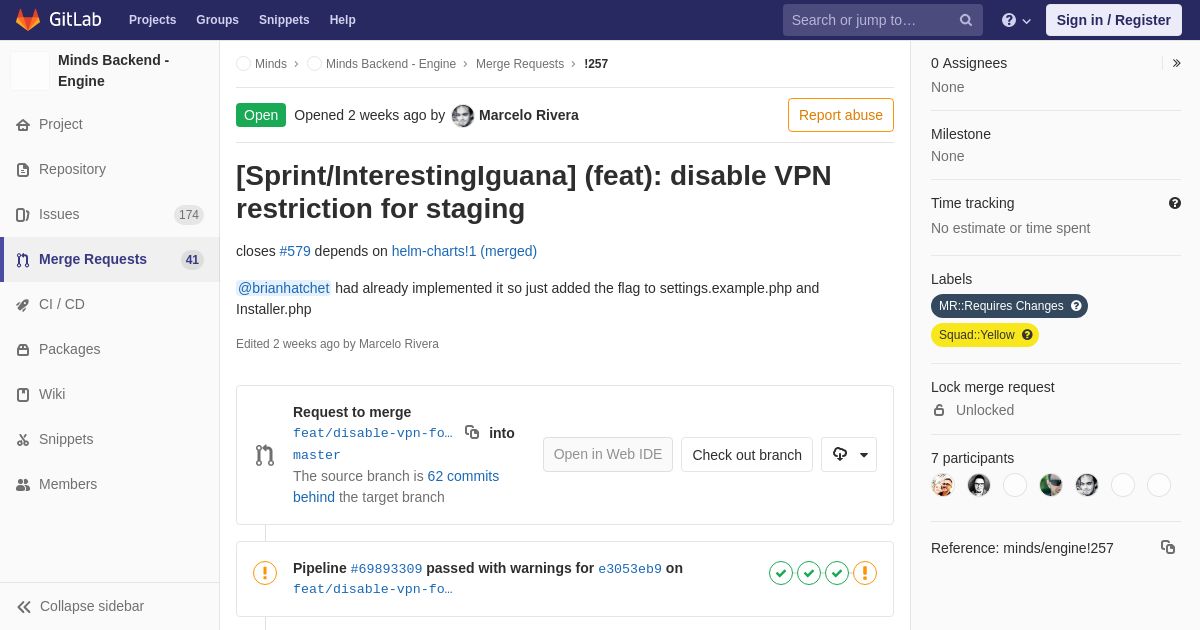
Task: Go to Issues in the sidebar
Action: (x=59, y=214)
